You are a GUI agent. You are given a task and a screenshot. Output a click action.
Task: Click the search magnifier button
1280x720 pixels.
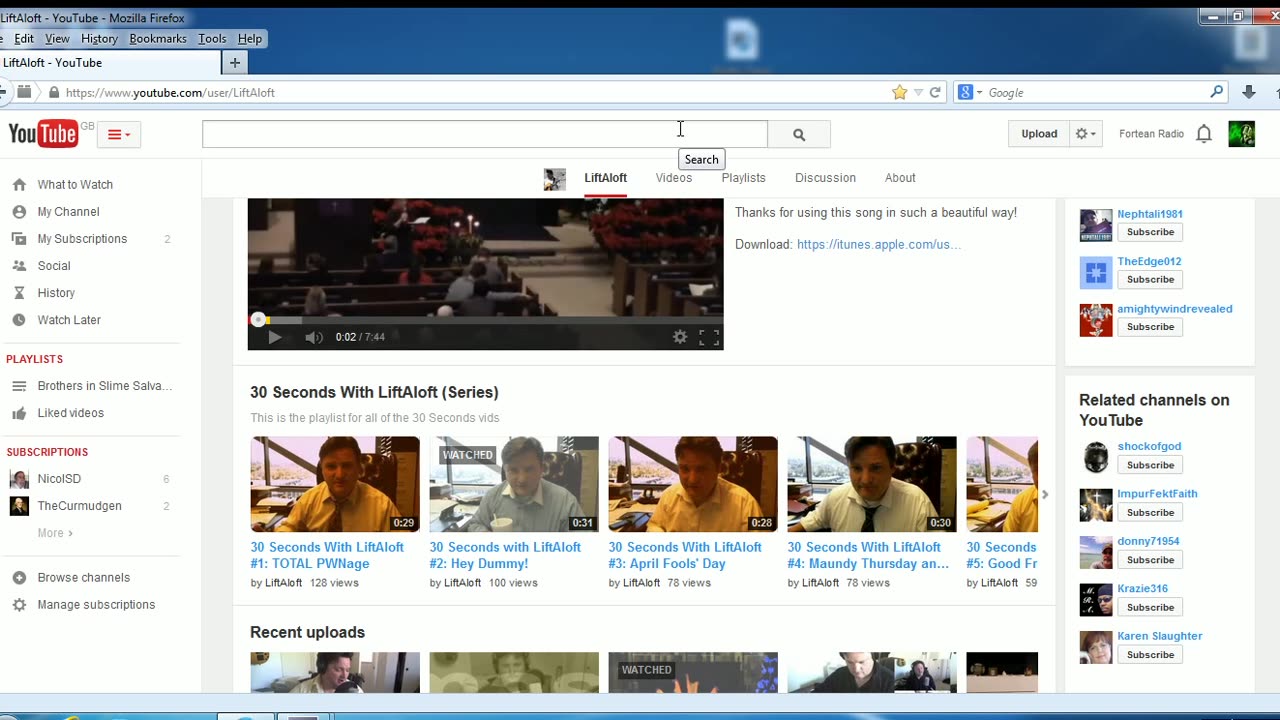click(798, 134)
